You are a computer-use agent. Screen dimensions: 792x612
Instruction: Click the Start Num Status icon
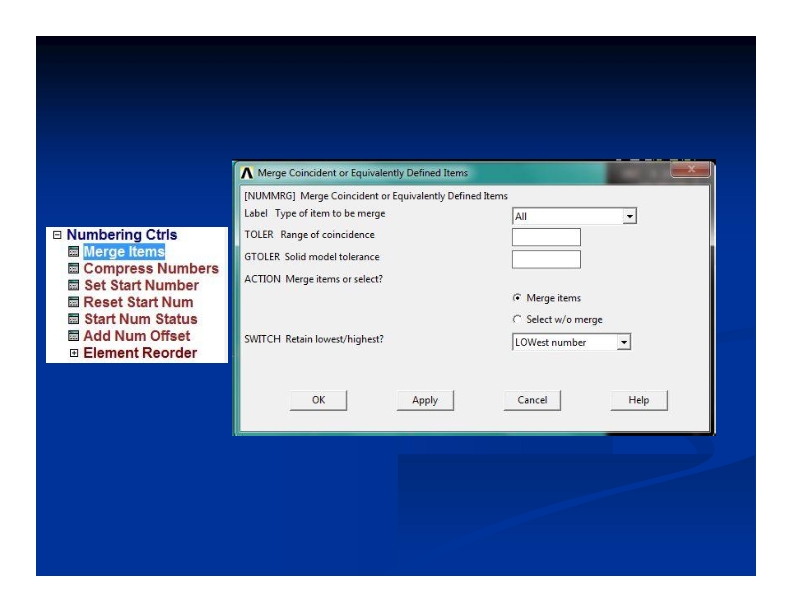point(73,320)
